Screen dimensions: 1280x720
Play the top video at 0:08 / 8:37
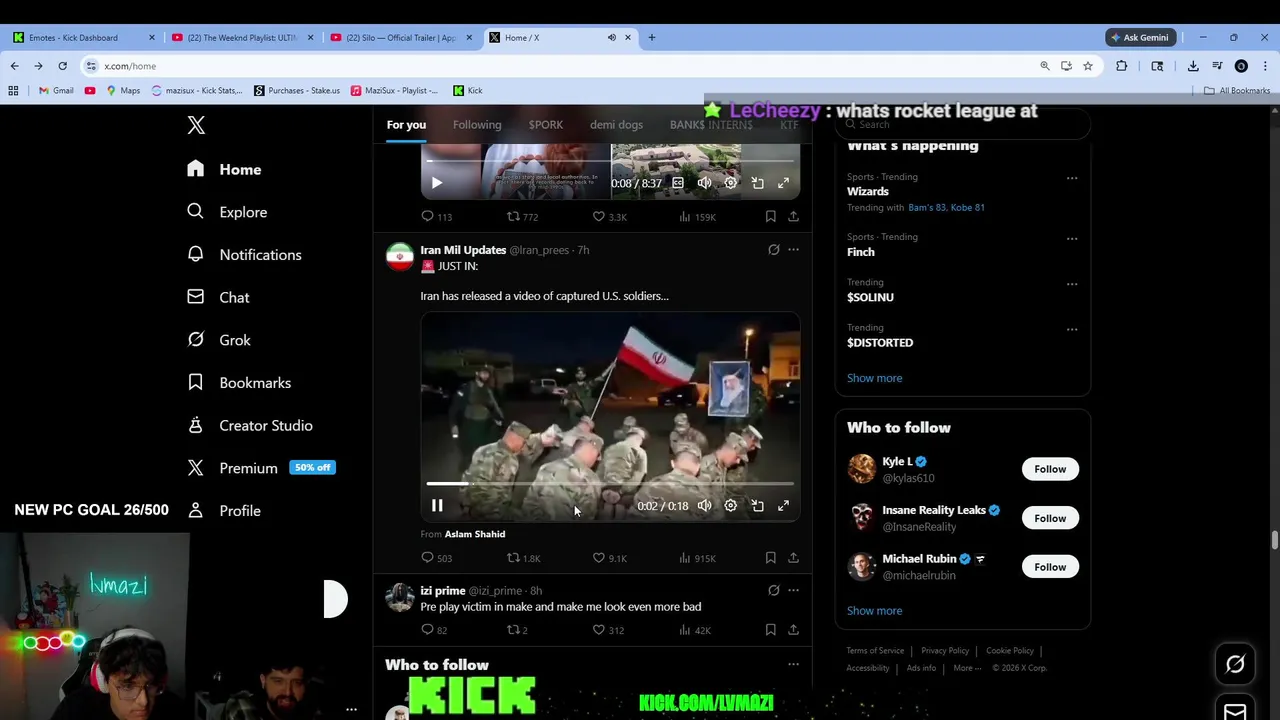coord(437,183)
